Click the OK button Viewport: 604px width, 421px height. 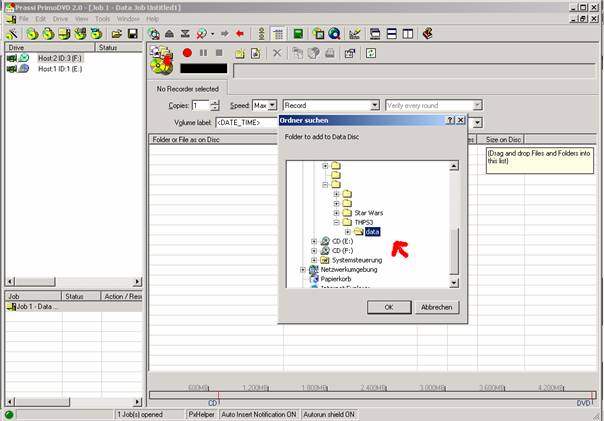[389, 307]
